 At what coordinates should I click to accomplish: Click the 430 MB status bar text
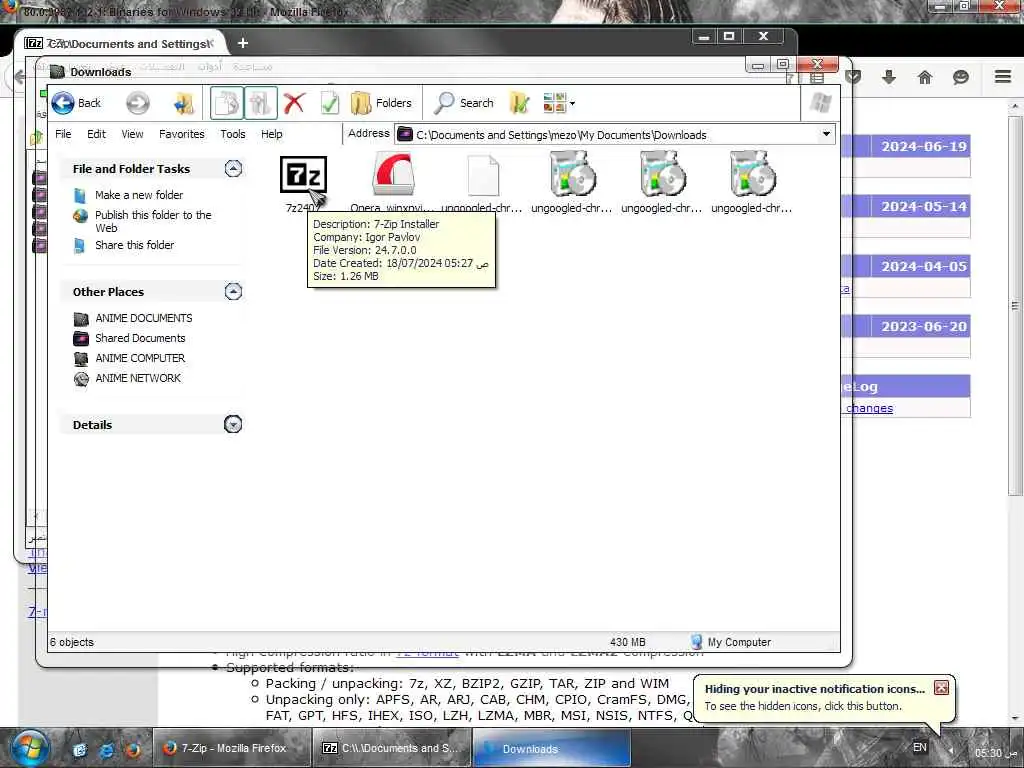coord(628,642)
